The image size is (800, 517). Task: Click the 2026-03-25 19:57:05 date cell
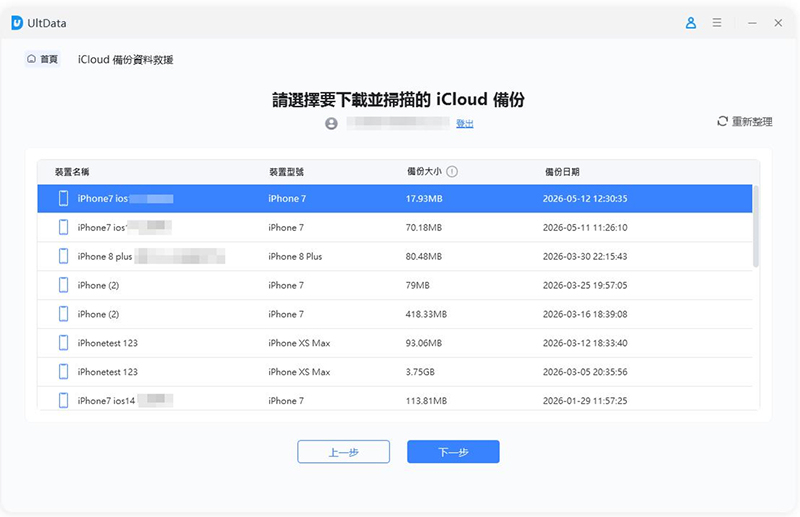pos(585,285)
